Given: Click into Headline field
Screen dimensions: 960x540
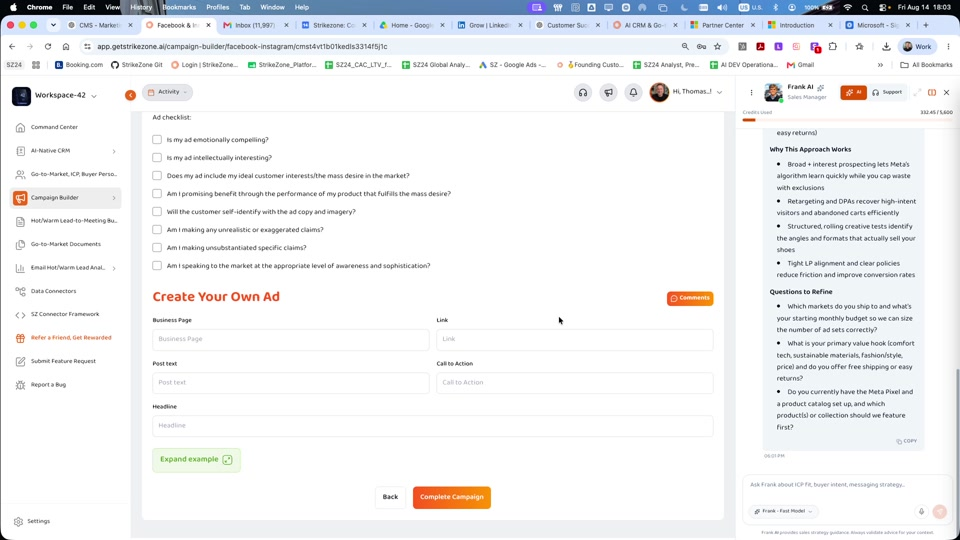Looking at the screenshot, I should coord(433,426).
